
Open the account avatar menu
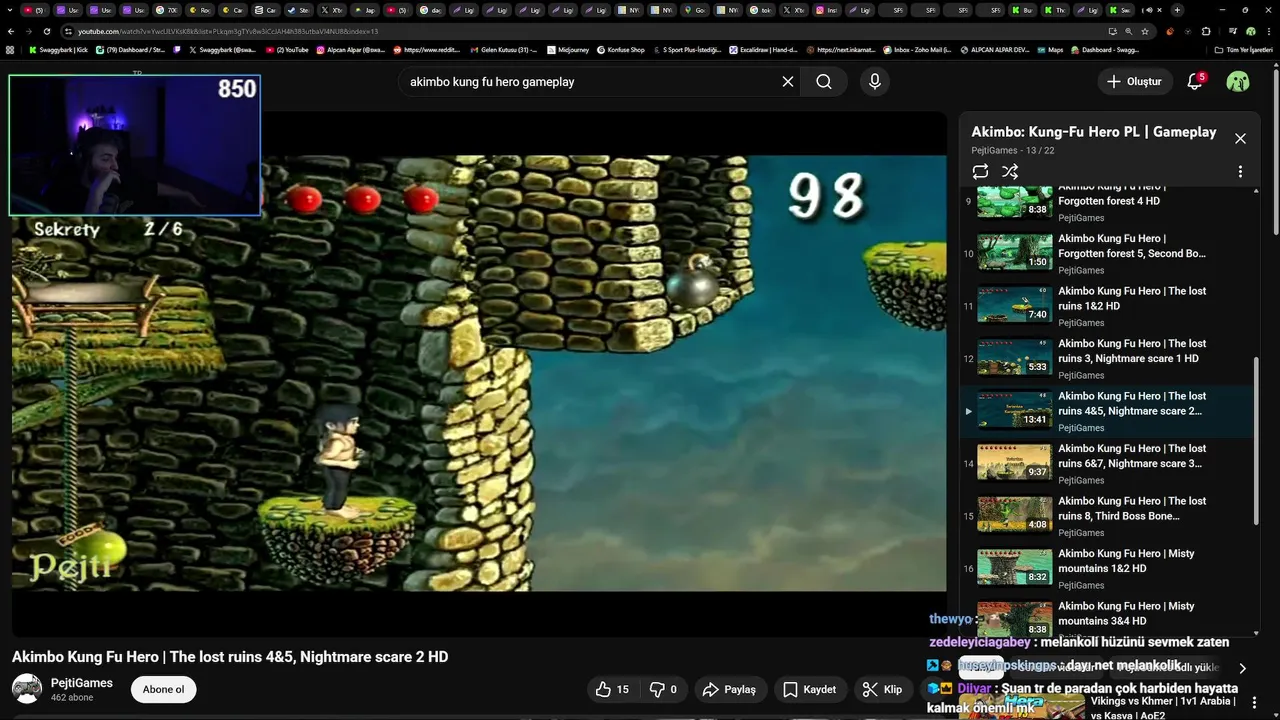(x=1238, y=82)
